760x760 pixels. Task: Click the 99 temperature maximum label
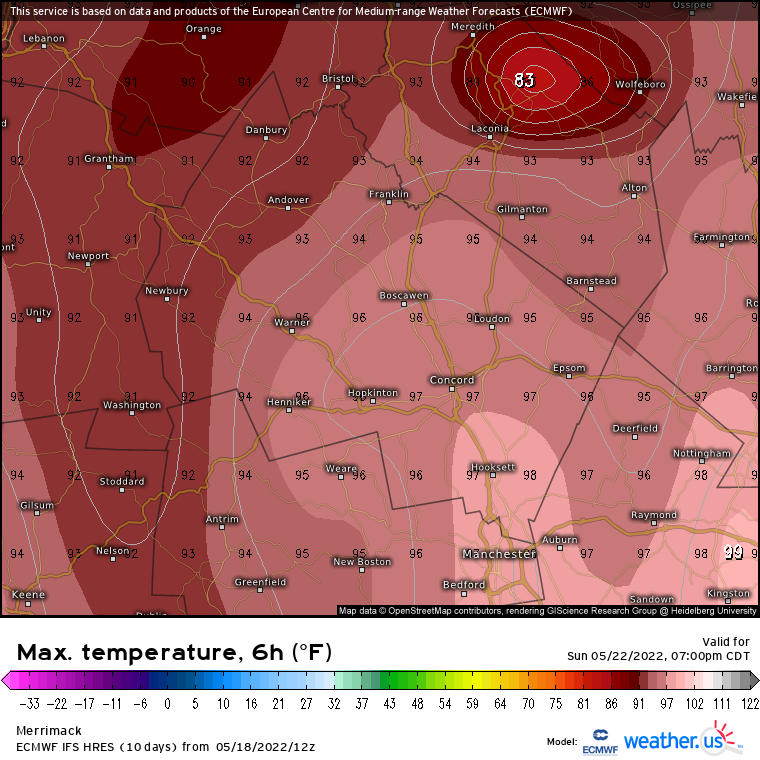733,552
